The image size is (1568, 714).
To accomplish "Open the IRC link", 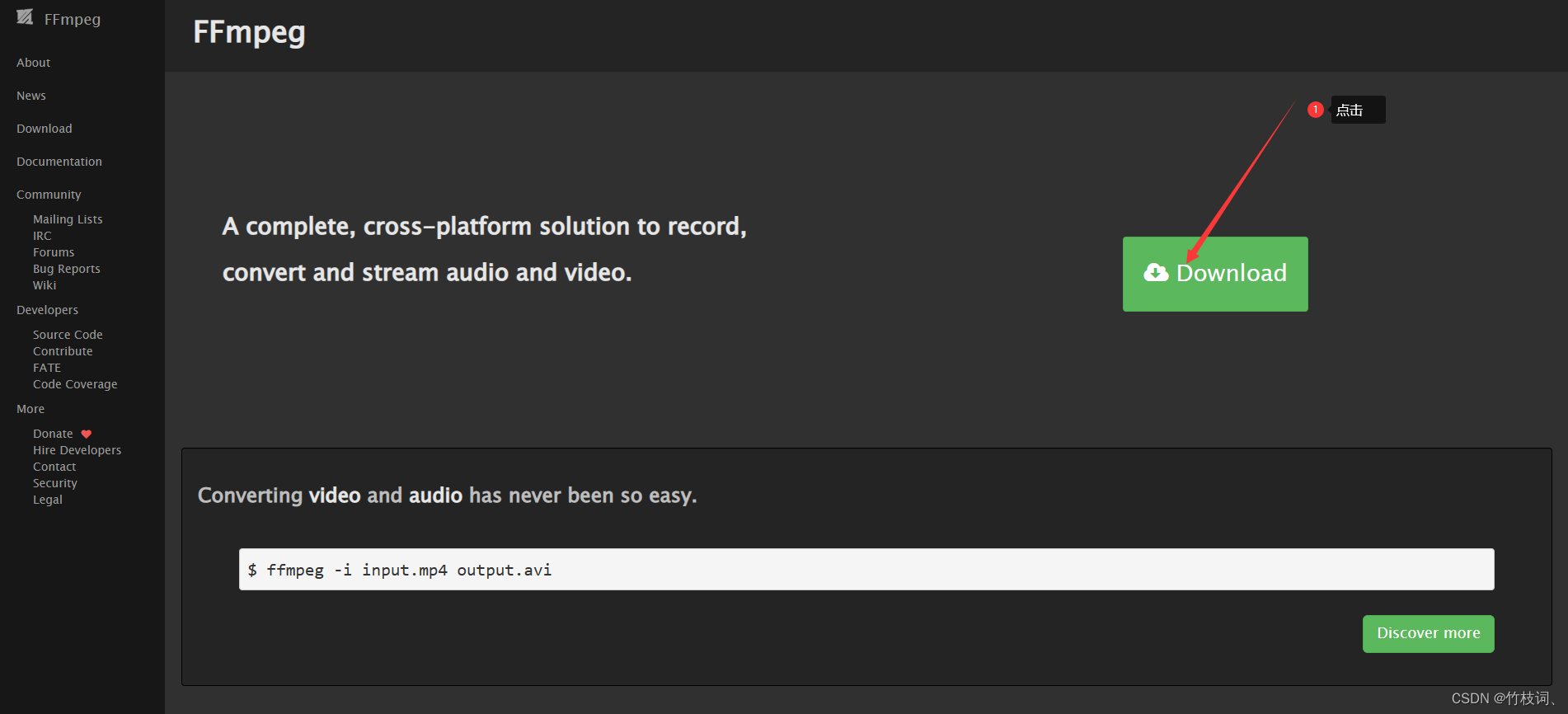I will point(42,236).
